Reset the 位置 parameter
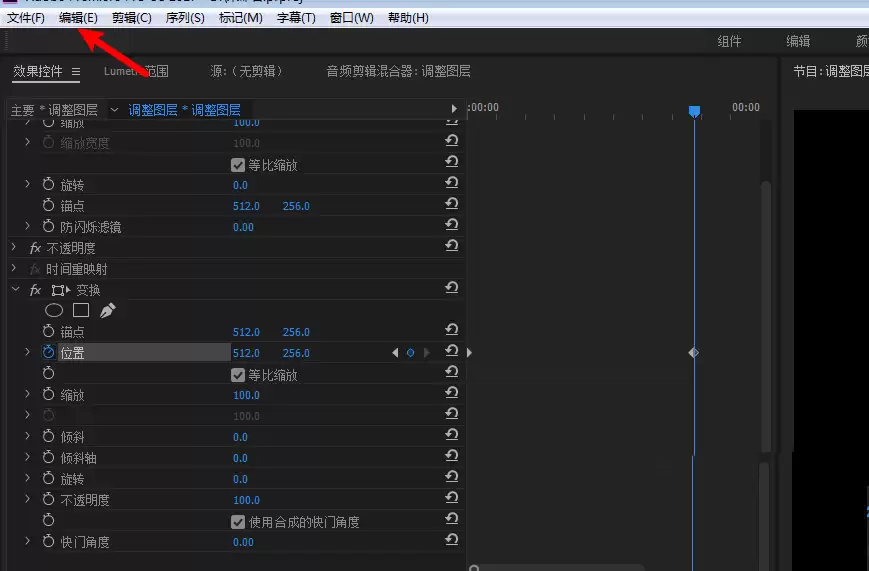 pyautogui.click(x=452, y=350)
